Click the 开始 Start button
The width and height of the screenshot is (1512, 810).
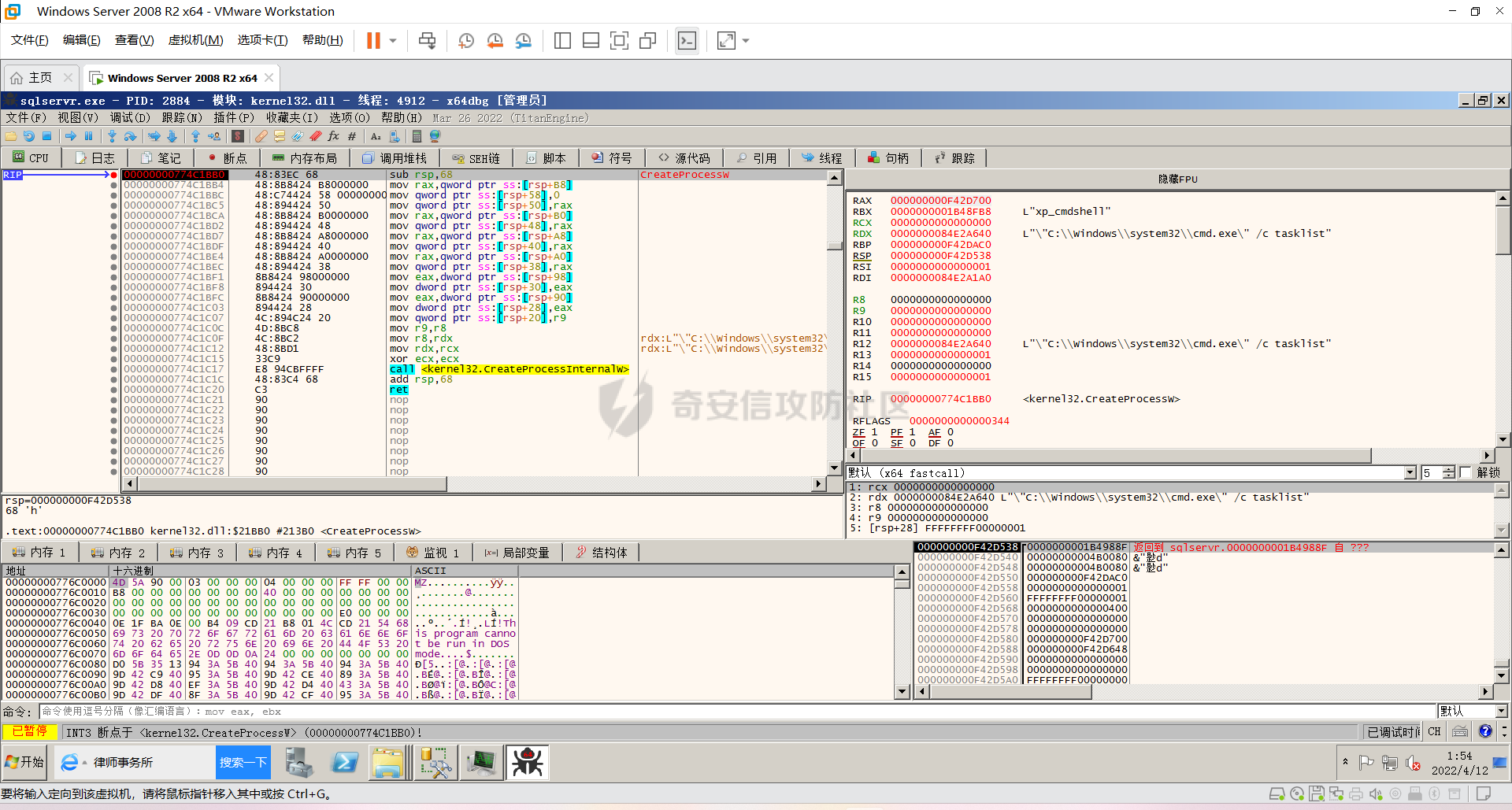[24, 762]
